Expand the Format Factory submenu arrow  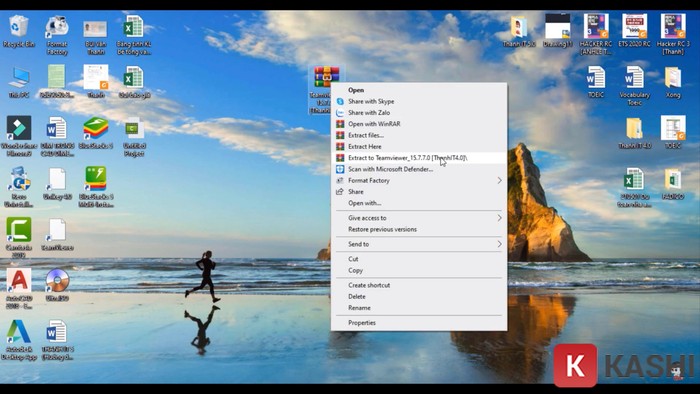tap(499, 180)
